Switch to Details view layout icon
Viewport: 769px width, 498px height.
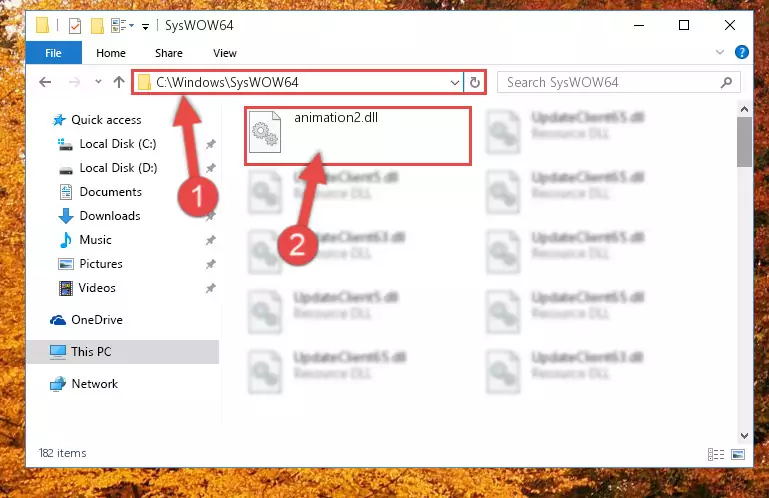click(x=716, y=454)
